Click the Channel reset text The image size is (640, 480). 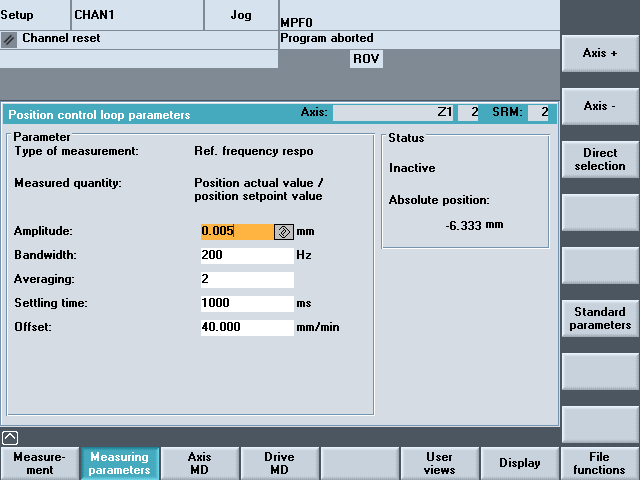pyautogui.click(x=61, y=38)
